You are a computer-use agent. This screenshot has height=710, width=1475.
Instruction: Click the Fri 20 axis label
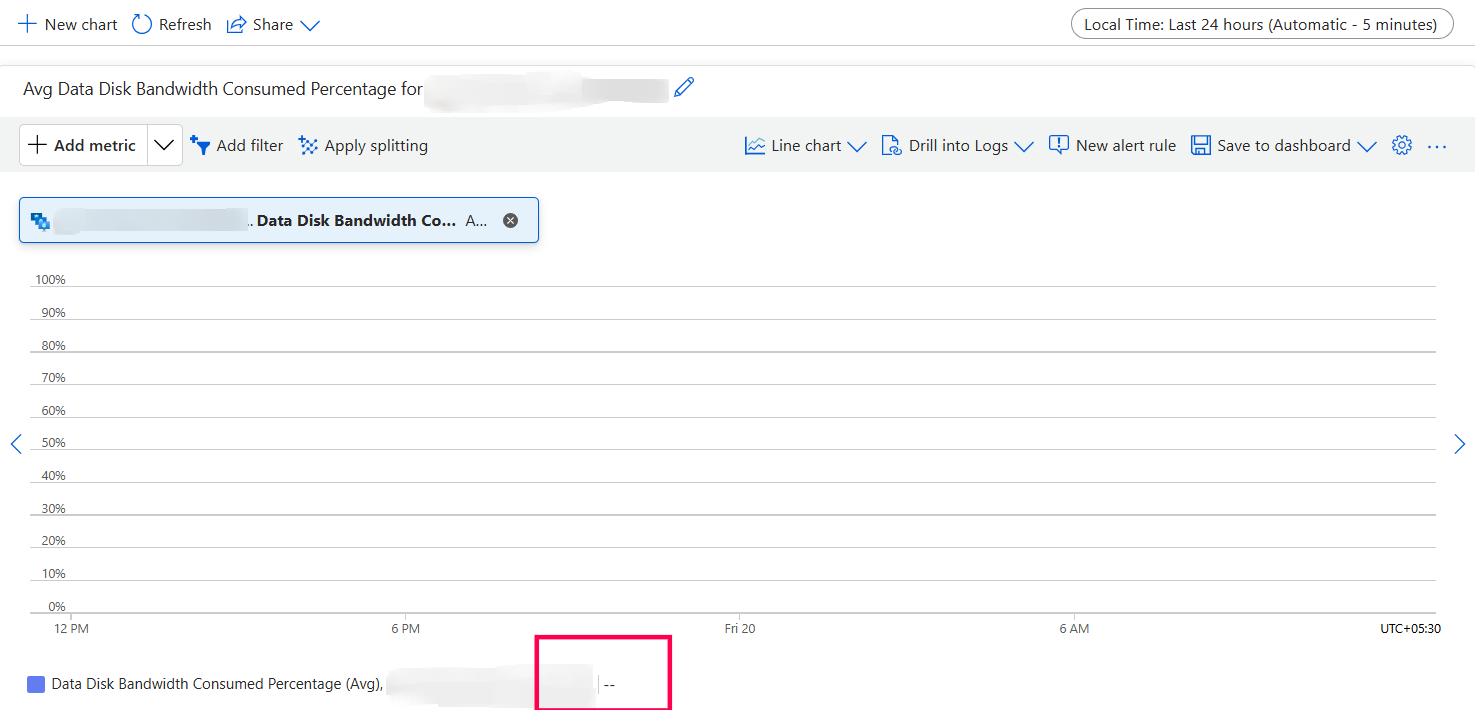pyautogui.click(x=740, y=629)
